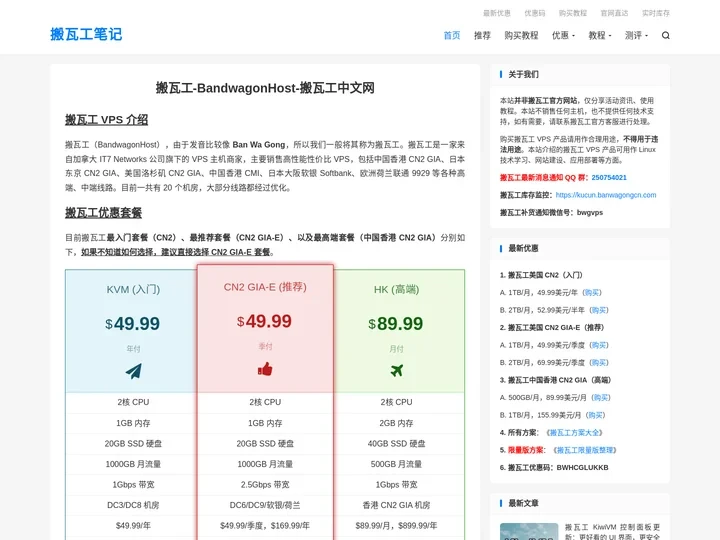Click 实时库存 in the top bar
The width and height of the screenshot is (720, 540).
656,13
